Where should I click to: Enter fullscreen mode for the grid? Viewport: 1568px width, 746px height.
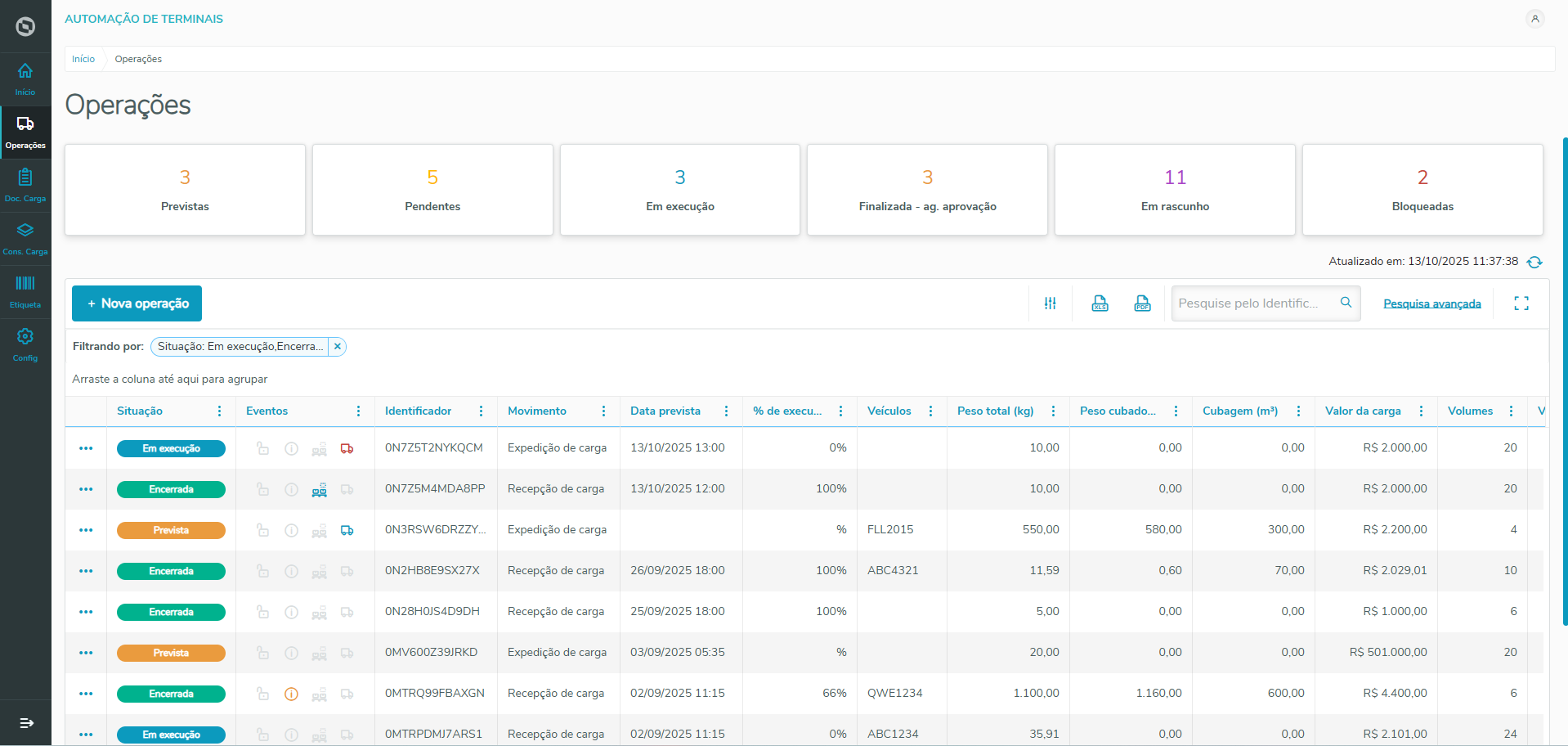click(x=1521, y=303)
